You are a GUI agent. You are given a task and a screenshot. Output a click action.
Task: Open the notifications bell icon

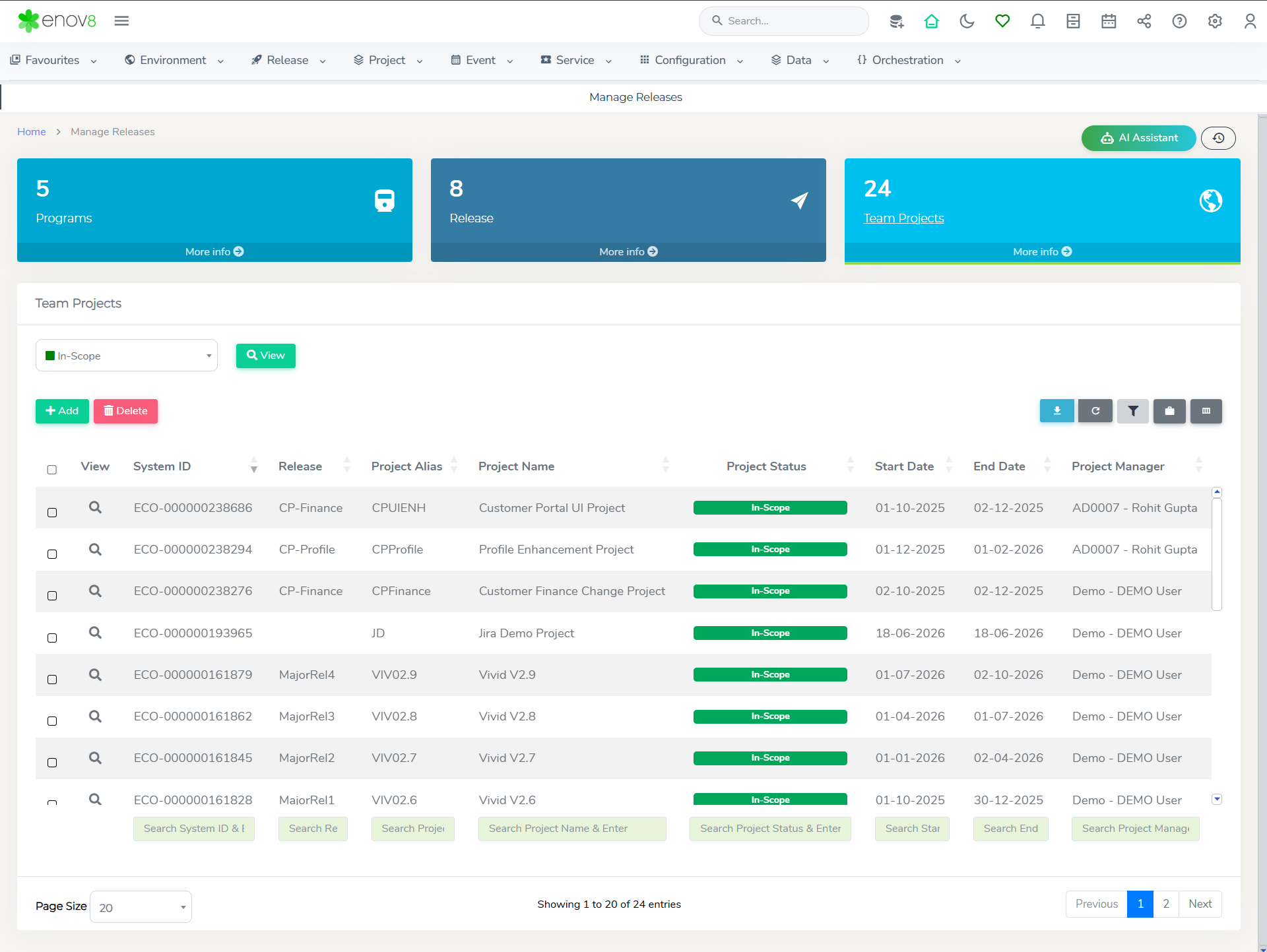click(x=1037, y=21)
